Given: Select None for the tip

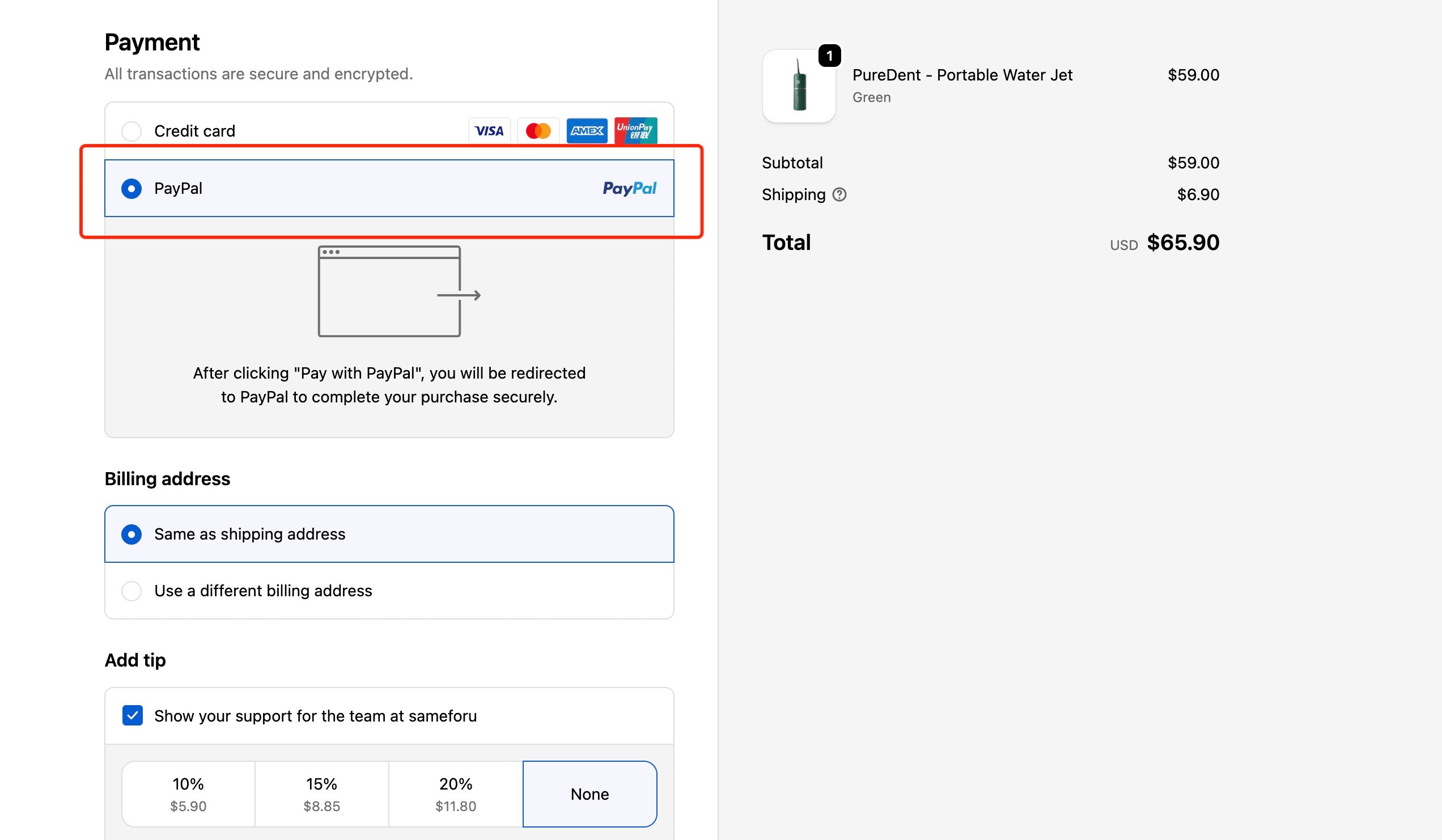Looking at the screenshot, I should 589,794.
